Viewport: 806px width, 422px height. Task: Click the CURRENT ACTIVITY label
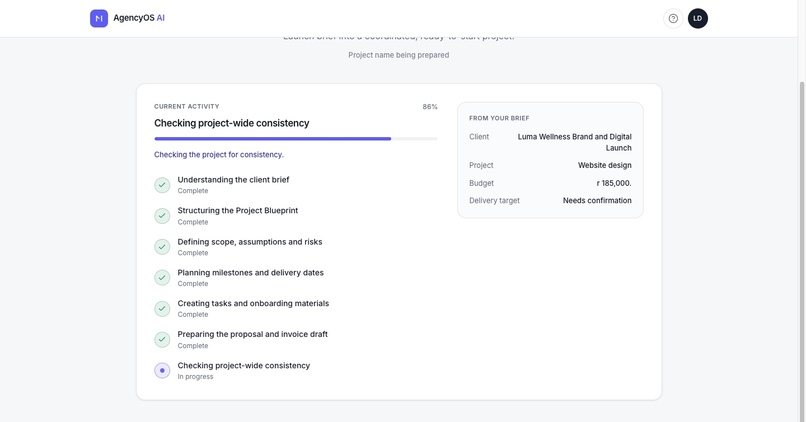tap(187, 106)
